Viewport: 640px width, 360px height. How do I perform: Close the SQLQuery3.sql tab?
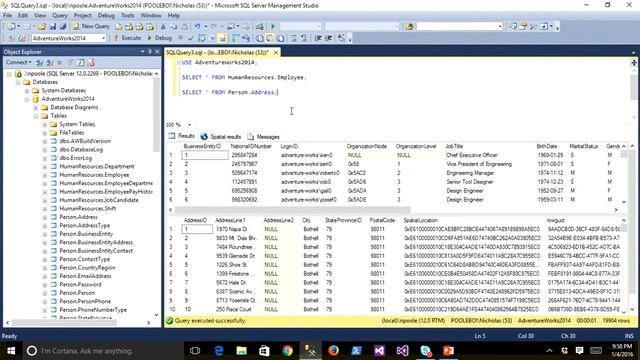pyautogui.click(x=276, y=53)
